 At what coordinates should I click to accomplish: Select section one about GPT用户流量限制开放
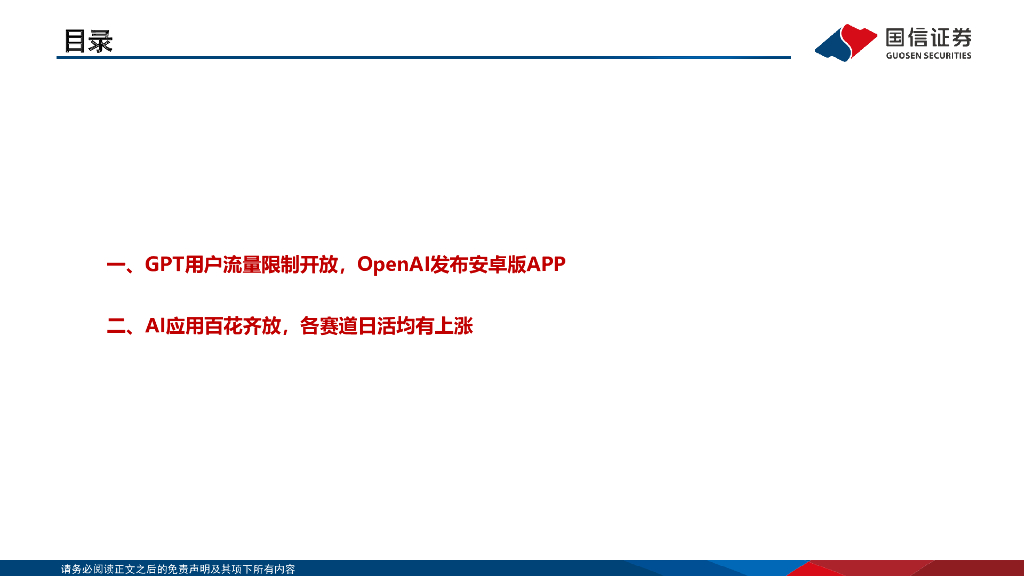[x=336, y=264]
